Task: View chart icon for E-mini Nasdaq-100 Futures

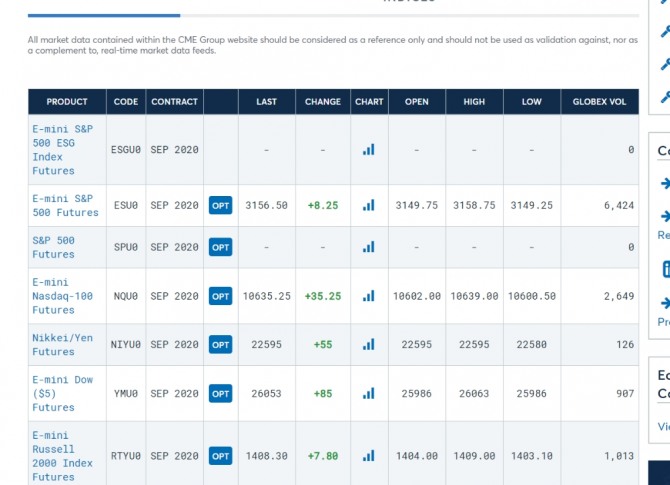Action: pyautogui.click(x=369, y=296)
